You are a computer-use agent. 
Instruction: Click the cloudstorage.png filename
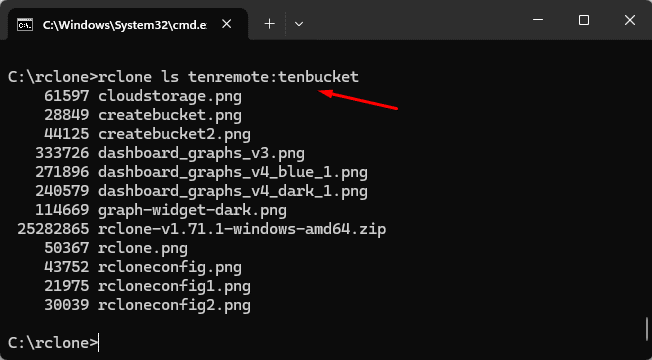point(170,96)
